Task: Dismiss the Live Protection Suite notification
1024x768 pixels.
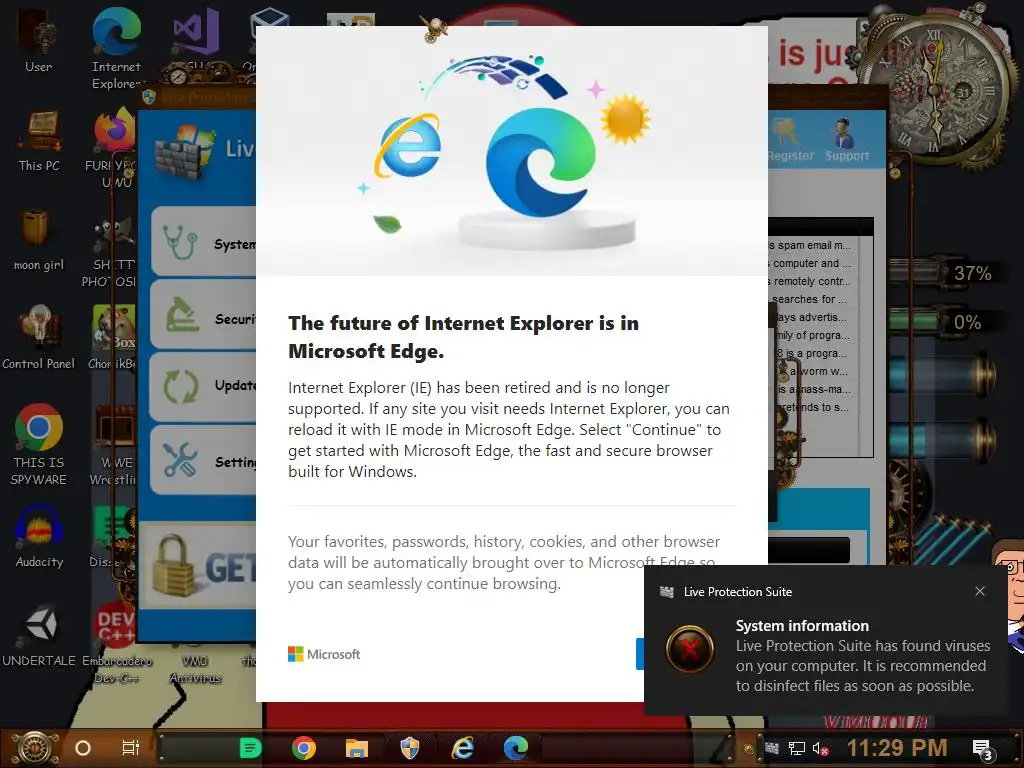Action: [x=980, y=591]
